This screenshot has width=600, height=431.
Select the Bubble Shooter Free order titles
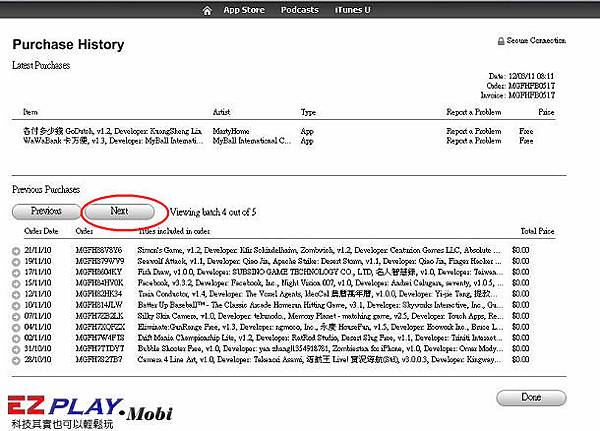click(x=320, y=349)
